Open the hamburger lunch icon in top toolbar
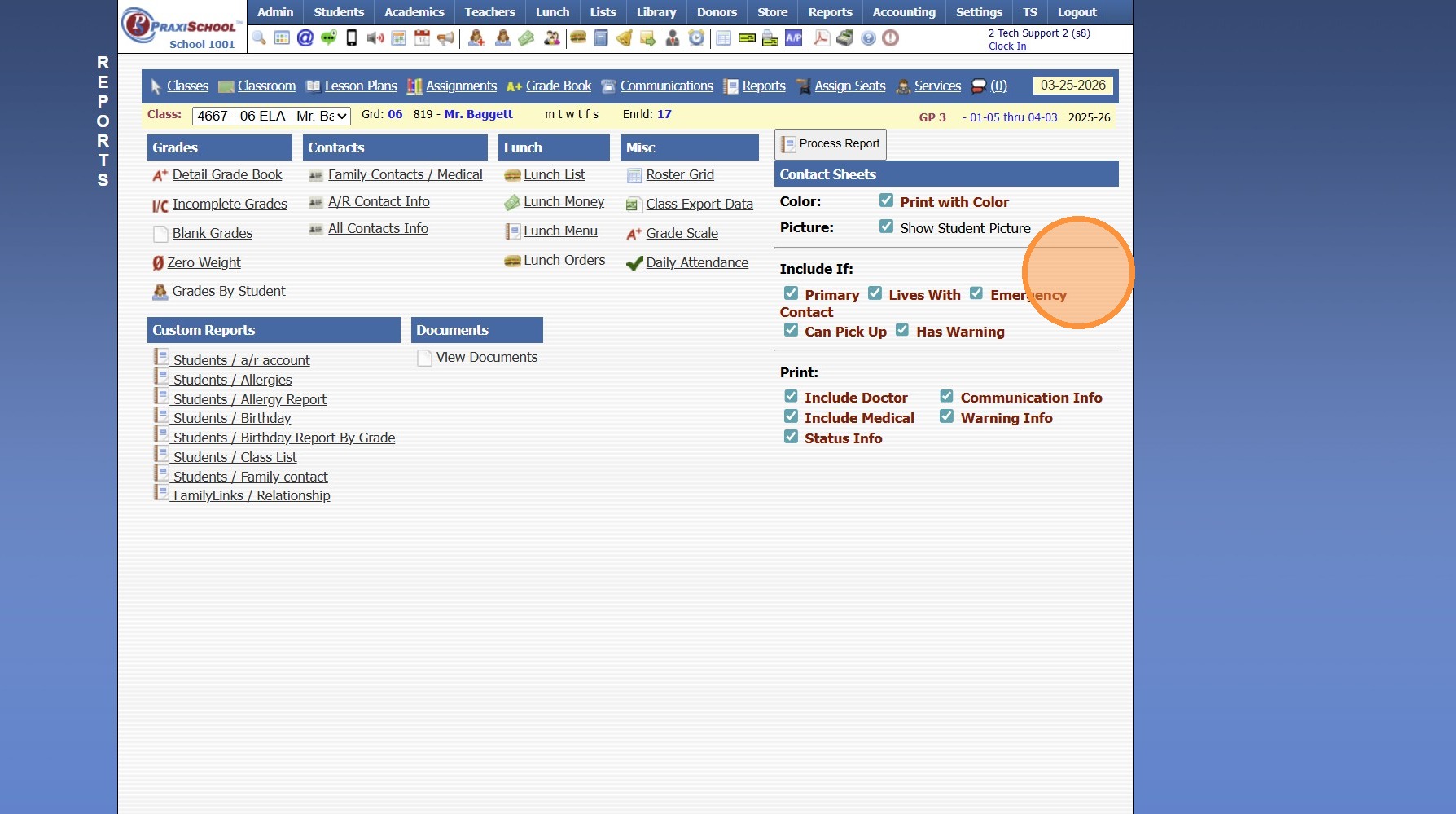The width and height of the screenshot is (1456, 814). coord(578,38)
